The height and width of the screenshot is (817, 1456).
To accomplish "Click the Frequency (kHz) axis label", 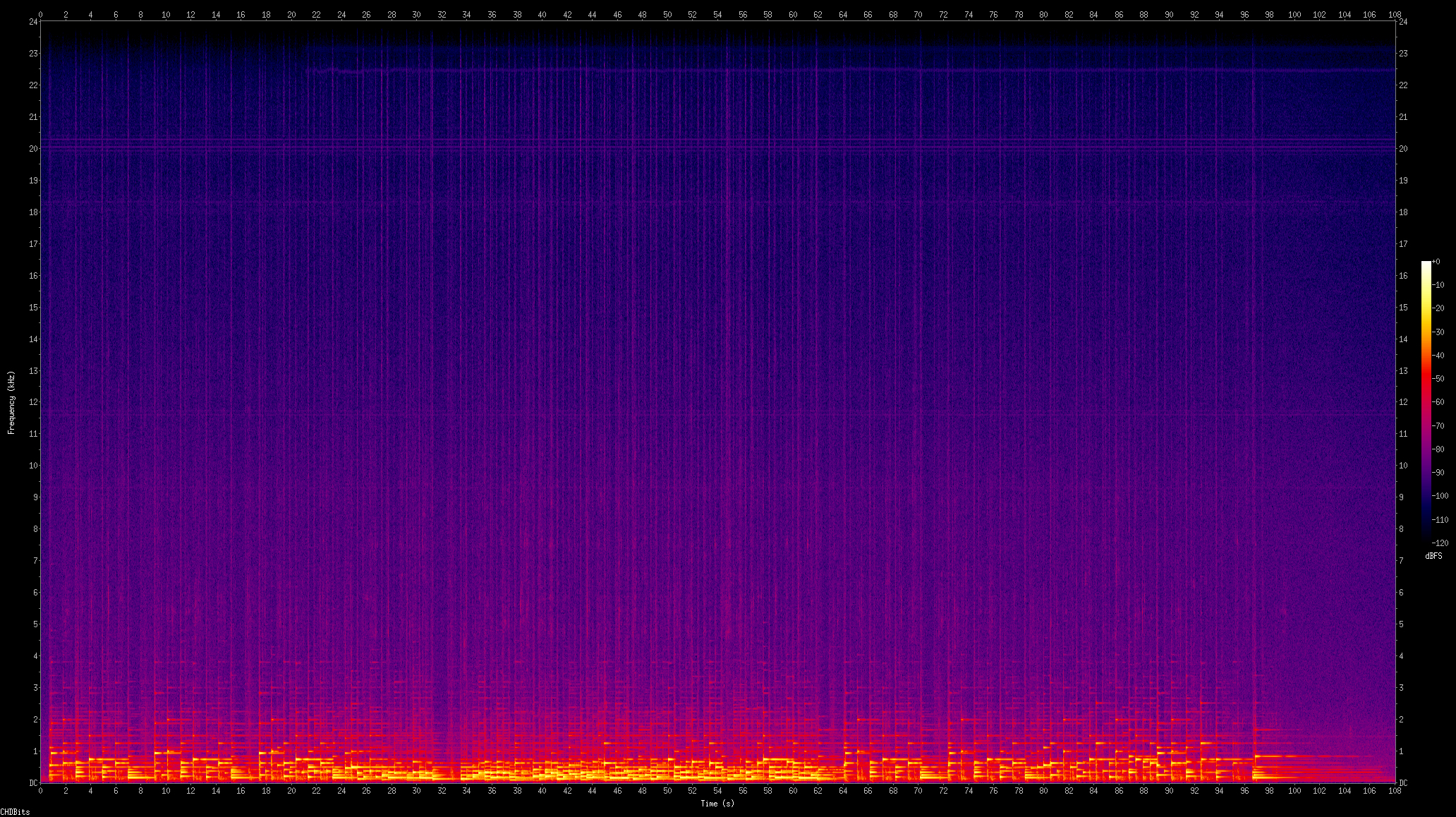I will tap(11, 402).
